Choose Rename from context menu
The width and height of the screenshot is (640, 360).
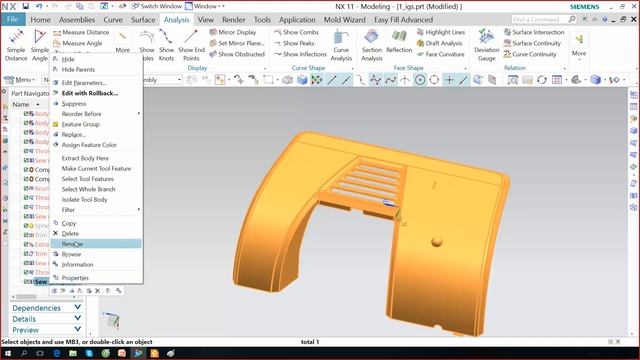click(96, 244)
